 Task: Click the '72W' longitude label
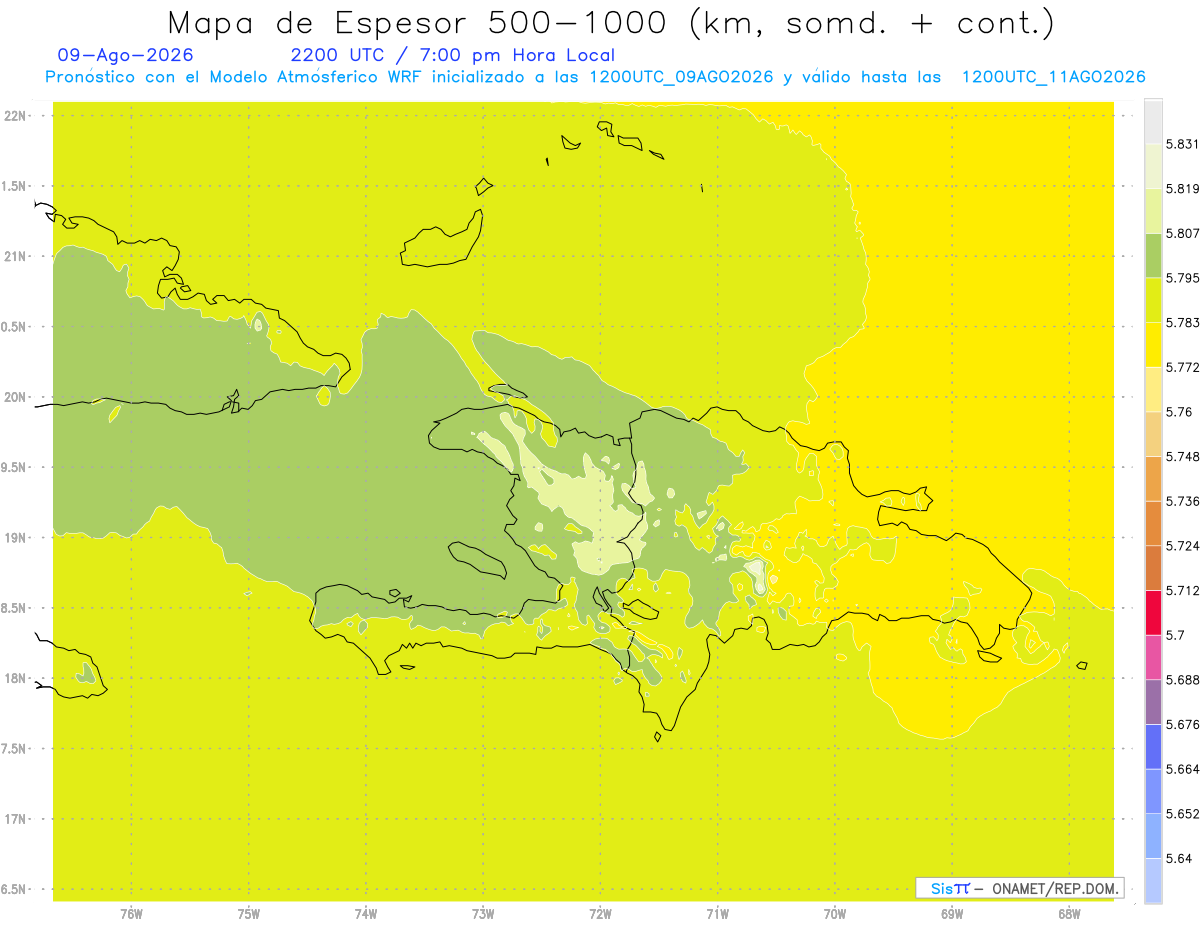pyautogui.click(x=600, y=914)
